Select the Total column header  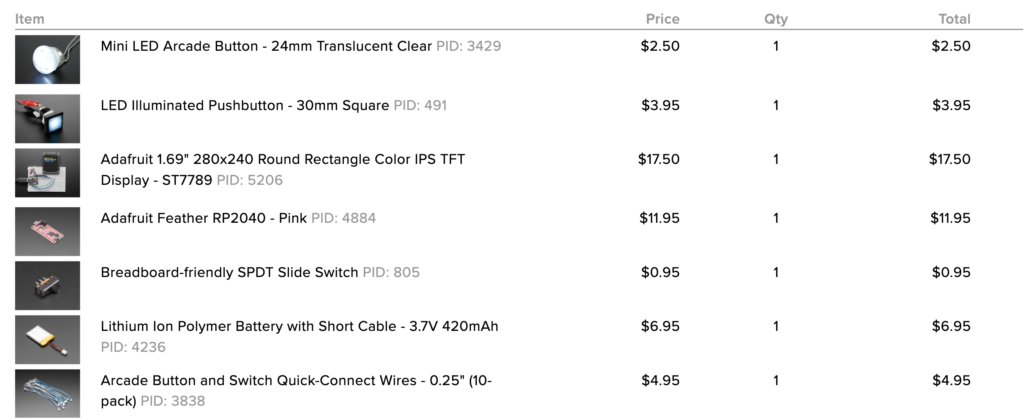click(x=954, y=19)
